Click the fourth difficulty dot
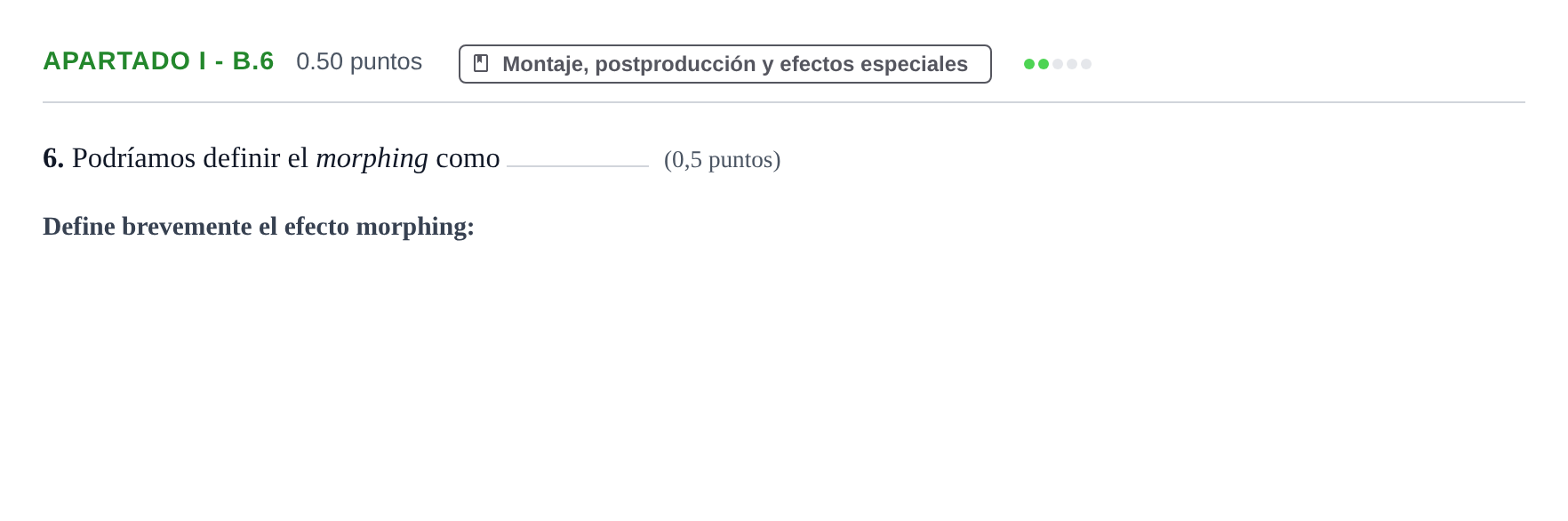1568x521 pixels. click(1072, 64)
